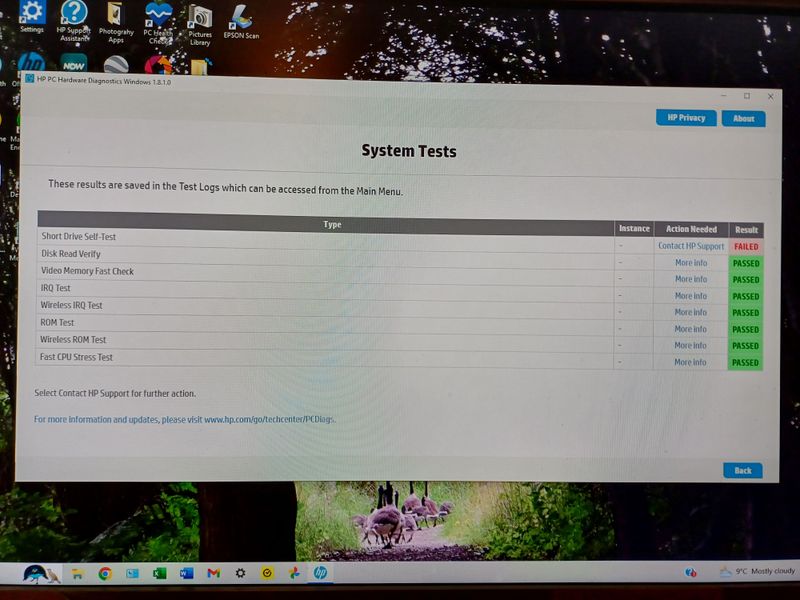Click the Result column header
Screen dimensions: 800x600
[x=746, y=230]
